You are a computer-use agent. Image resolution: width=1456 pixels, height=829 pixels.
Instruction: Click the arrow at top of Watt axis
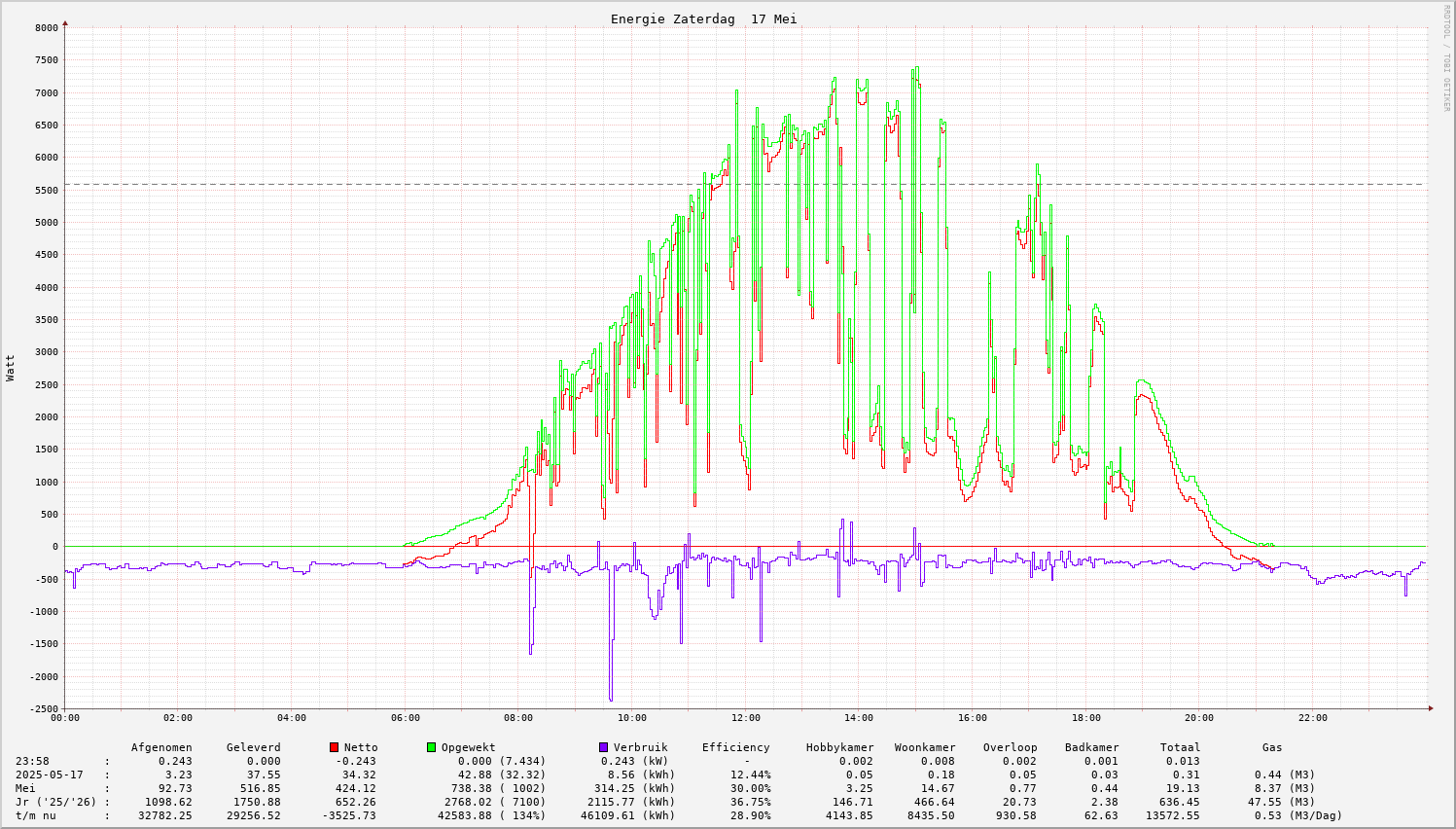click(65, 22)
